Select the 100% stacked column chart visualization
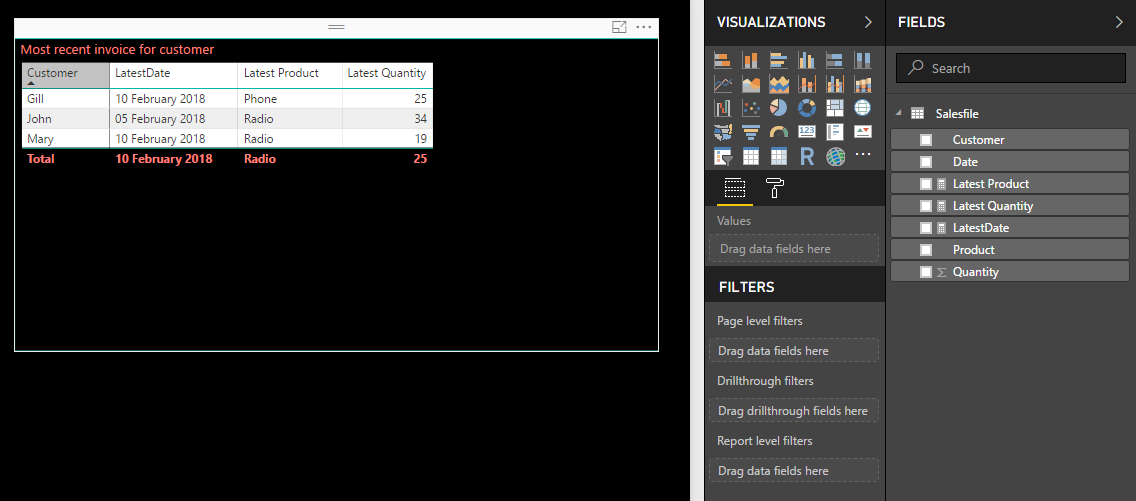The image size is (1136, 501). [x=862, y=60]
